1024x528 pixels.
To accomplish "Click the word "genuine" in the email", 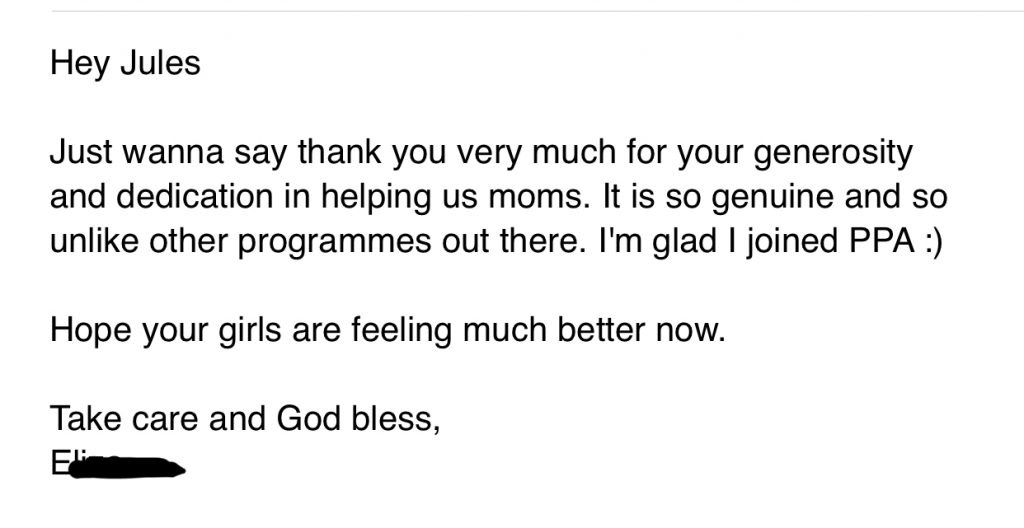I will (x=773, y=198).
